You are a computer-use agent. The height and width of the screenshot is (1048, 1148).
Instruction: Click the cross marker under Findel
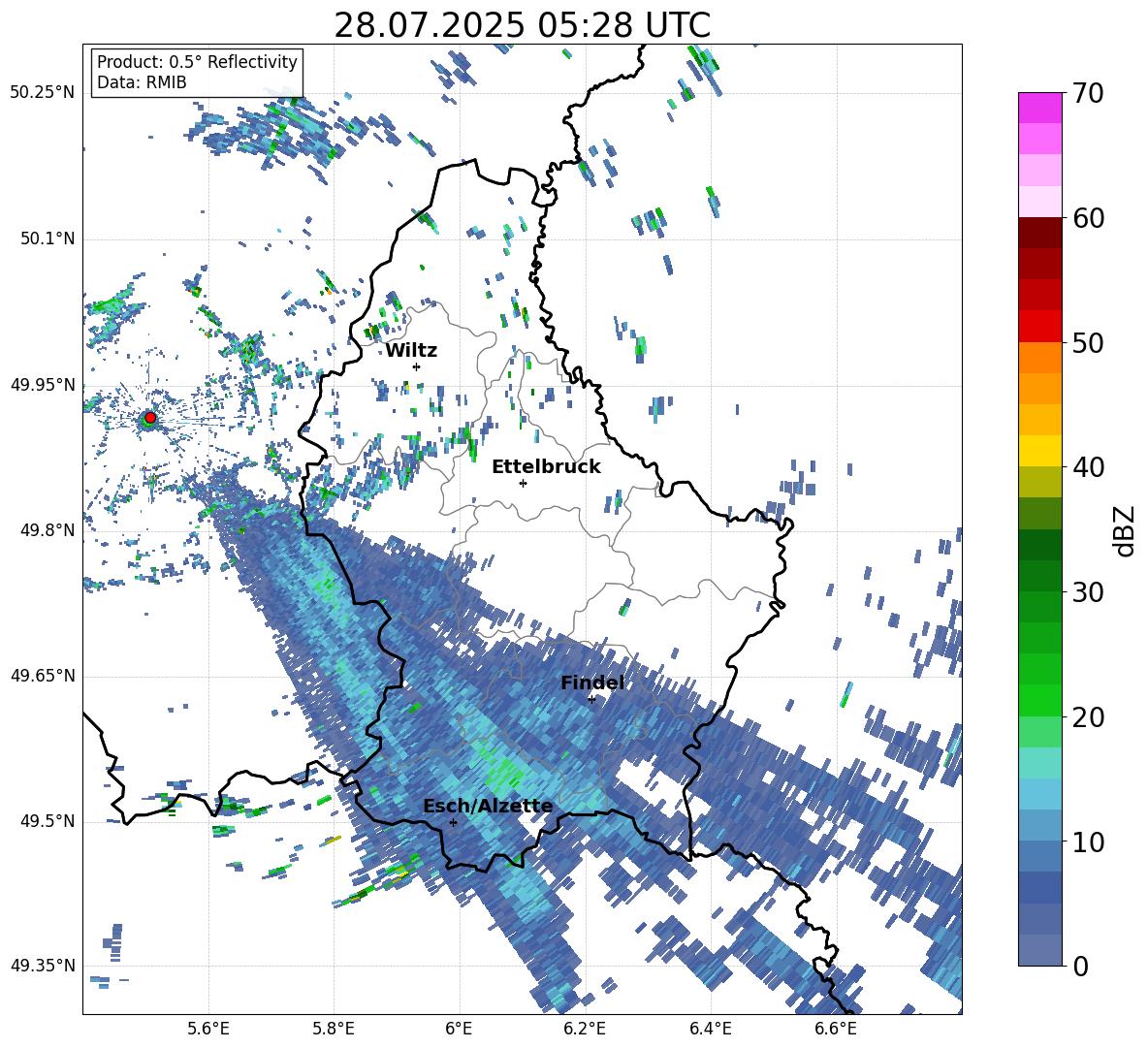[x=591, y=699]
